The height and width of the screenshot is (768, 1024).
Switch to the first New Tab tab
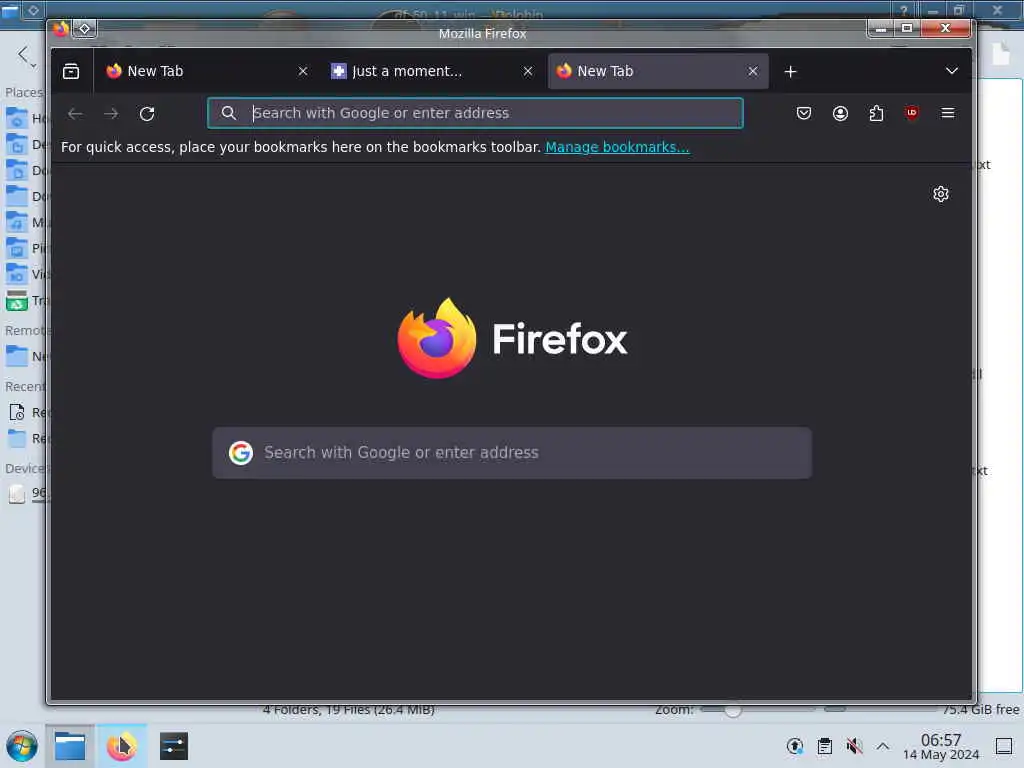(207, 71)
